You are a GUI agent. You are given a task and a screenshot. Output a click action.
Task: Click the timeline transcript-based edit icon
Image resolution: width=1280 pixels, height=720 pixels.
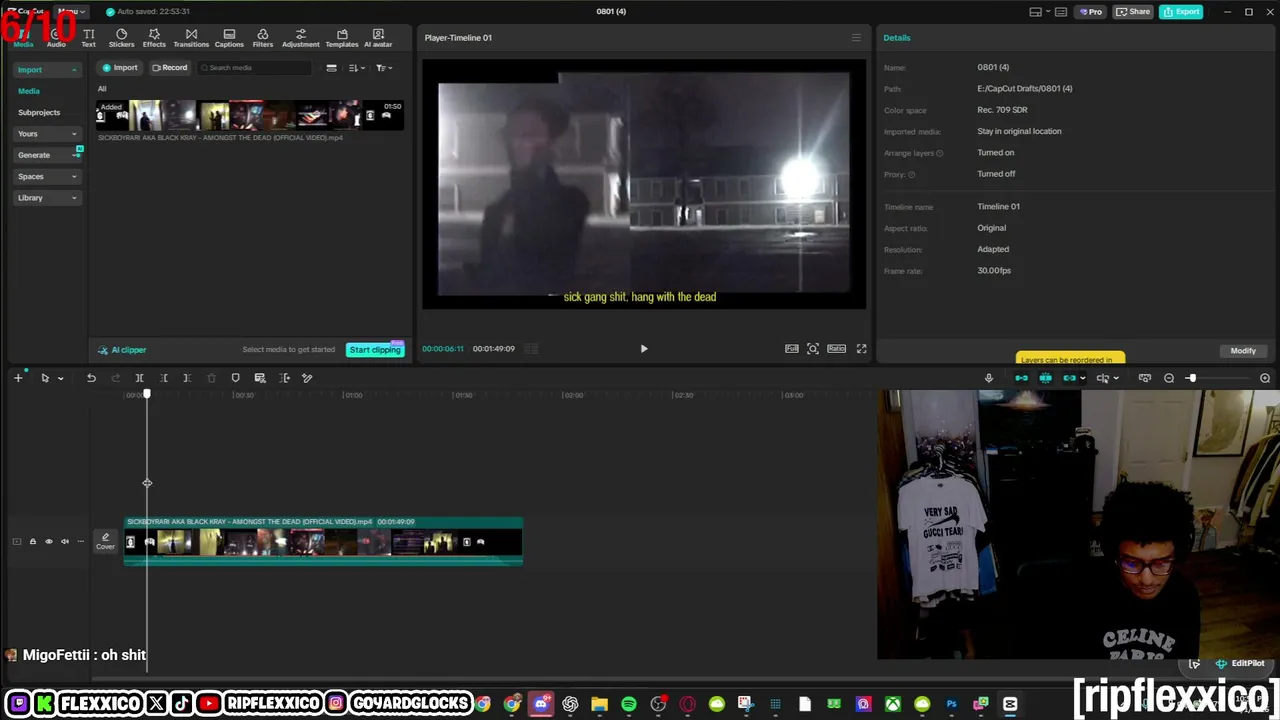[x=260, y=378]
